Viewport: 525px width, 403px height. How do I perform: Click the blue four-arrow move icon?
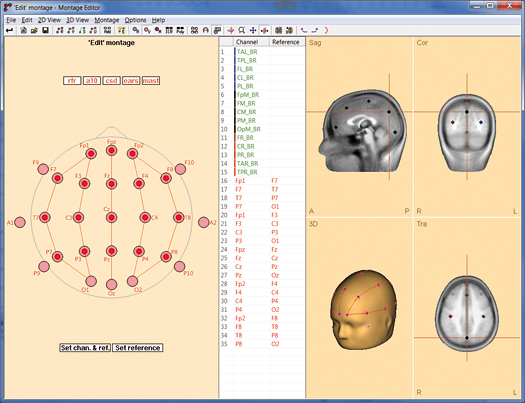[253, 30]
